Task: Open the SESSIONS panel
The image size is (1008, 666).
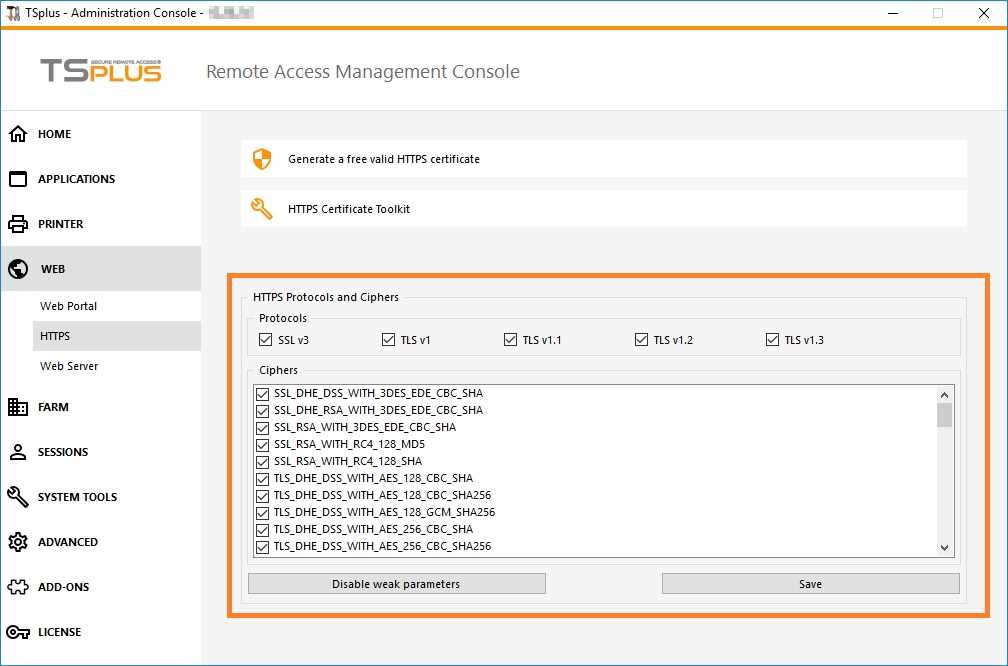Action: tap(18, 452)
